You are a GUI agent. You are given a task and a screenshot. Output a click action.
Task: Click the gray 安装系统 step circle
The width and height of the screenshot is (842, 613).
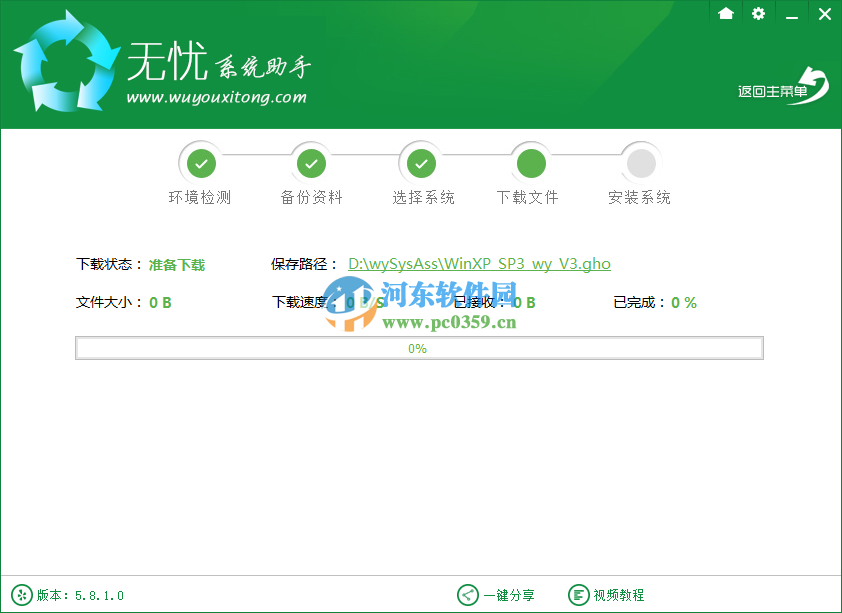640,162
